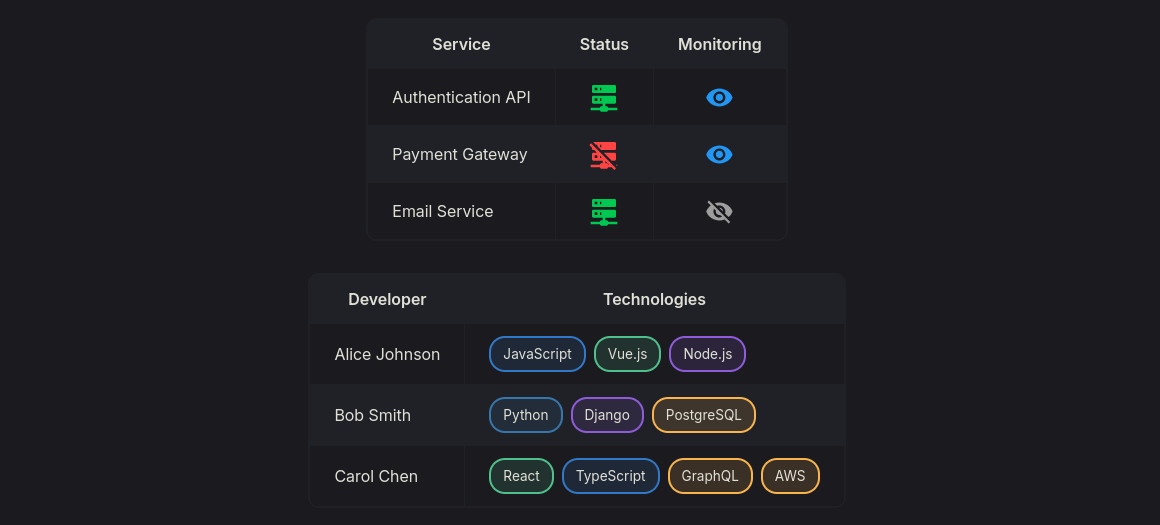Click Email Service green server status icon
Viewport: 1160px width, 525px height.
click(603, 211)
